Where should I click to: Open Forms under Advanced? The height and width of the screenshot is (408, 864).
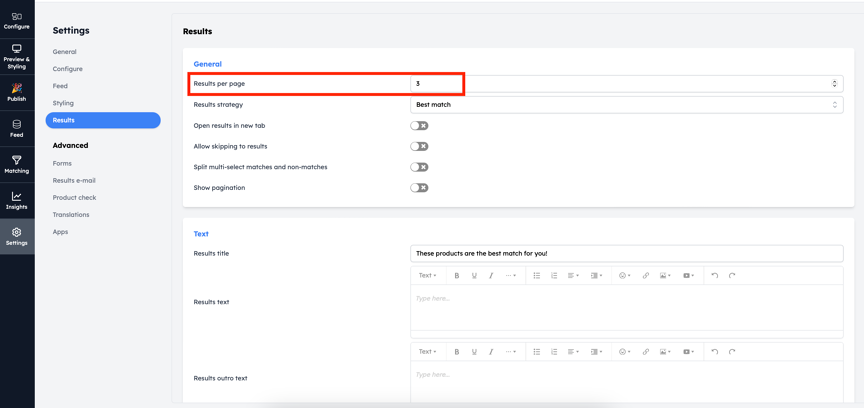coord(62,164)
